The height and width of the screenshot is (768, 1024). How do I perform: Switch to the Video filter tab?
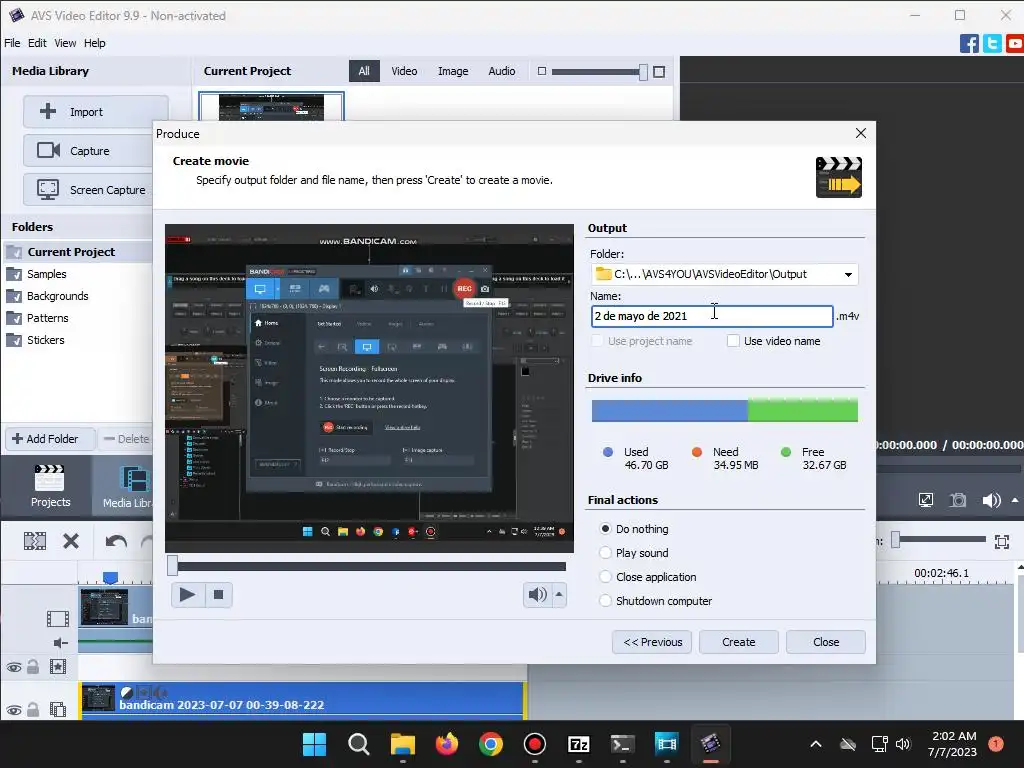pos(404,71)
